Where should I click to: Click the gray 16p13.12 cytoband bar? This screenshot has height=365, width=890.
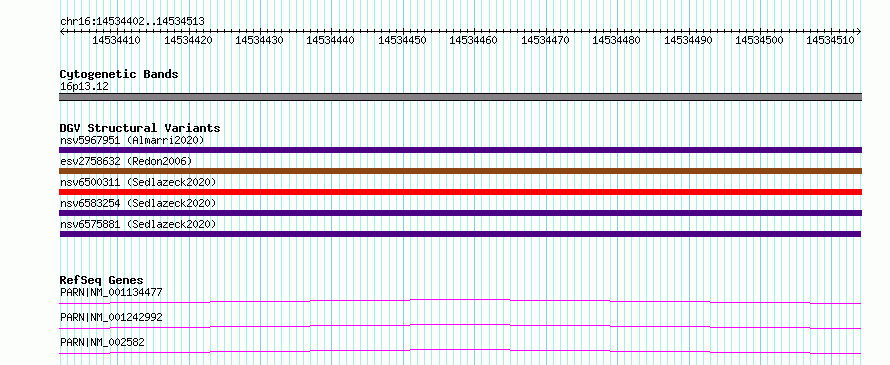460,97
